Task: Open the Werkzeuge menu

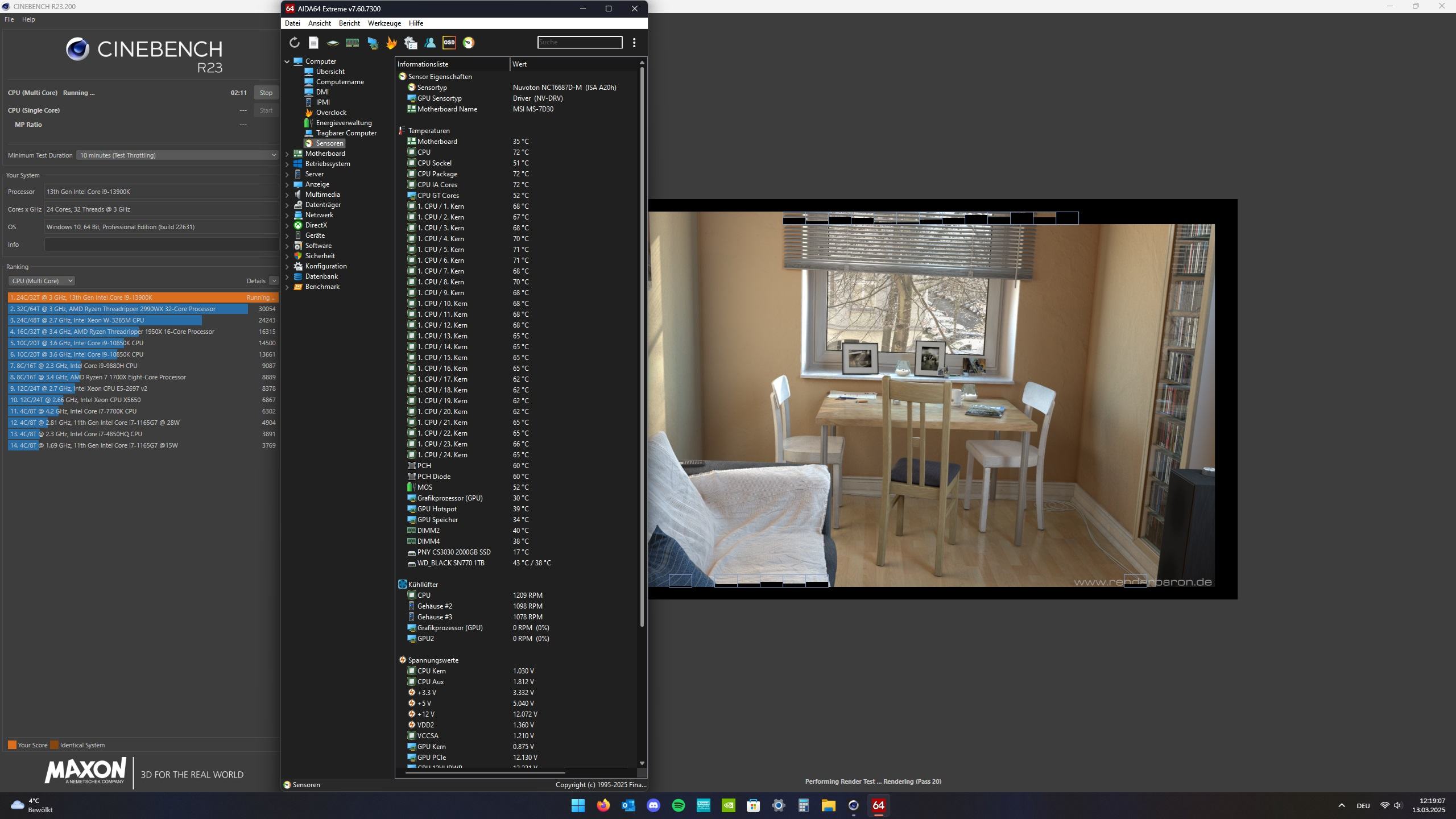Action: (384, 23)
